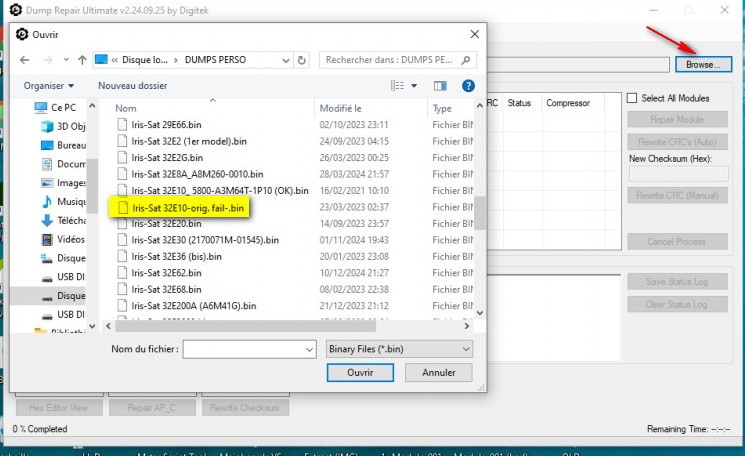Open 3D Objects folder in sidebar
Viewport: 745px width, 456px height.
coord(64,126)
